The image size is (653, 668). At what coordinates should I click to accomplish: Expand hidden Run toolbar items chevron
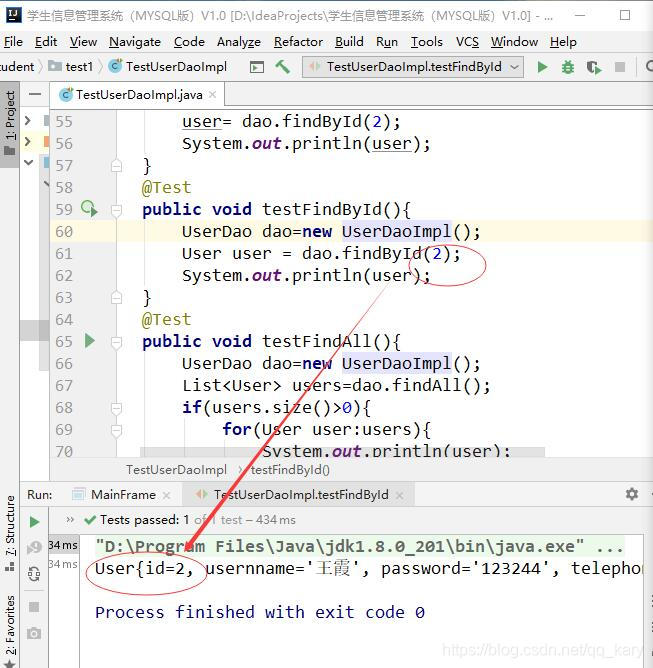(x=70, y=519)
